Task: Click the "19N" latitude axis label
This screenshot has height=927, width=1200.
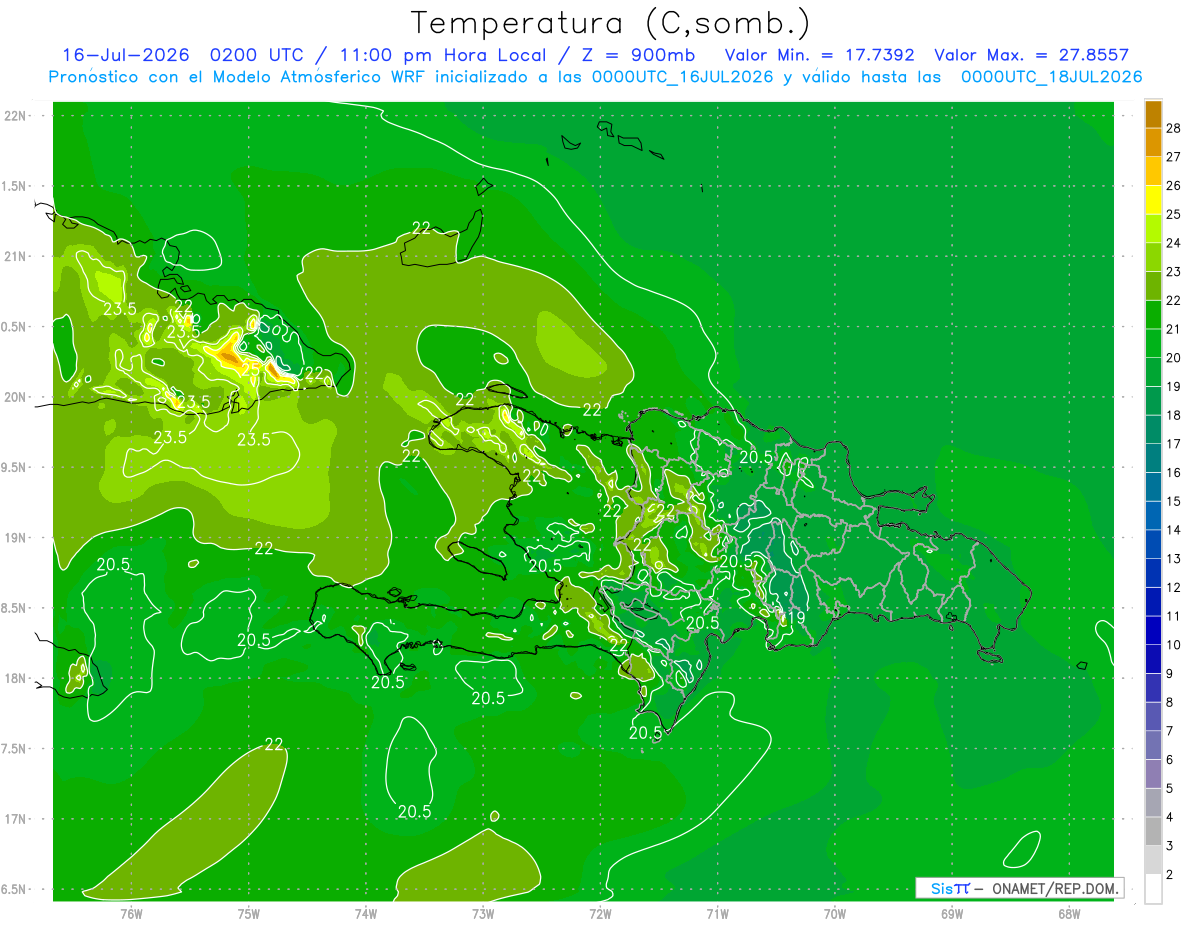Action: (x=14, y=538)
